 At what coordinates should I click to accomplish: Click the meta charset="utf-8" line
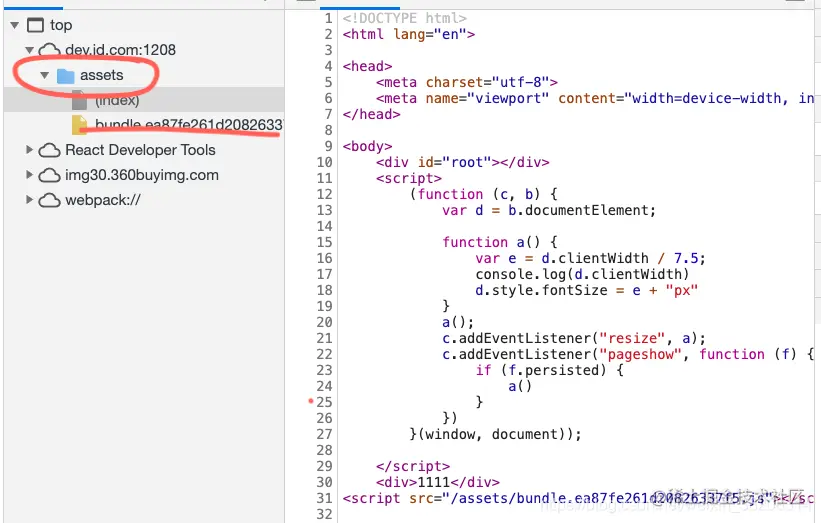[x=467, y=82]
